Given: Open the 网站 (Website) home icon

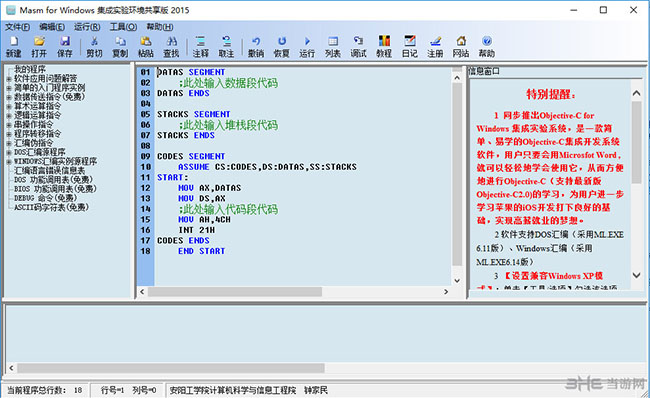Looking at the screenshot, I should [x=461, y=46].
